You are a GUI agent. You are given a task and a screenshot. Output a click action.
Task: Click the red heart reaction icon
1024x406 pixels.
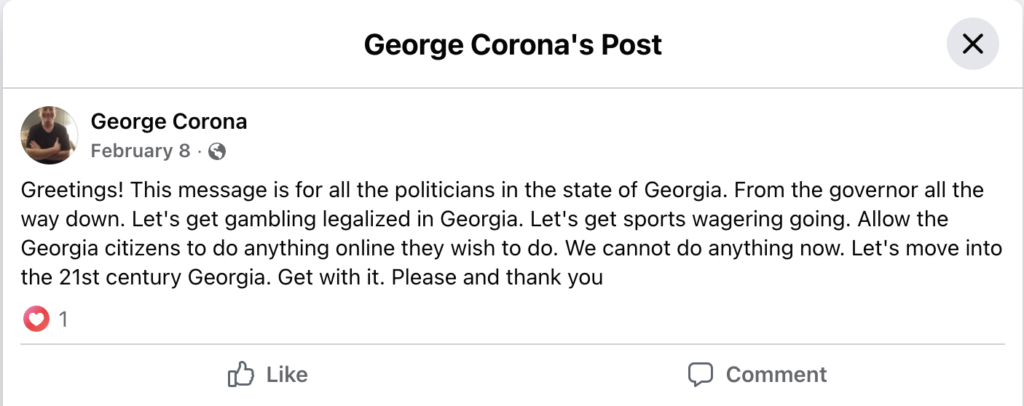tap(34, 320)
